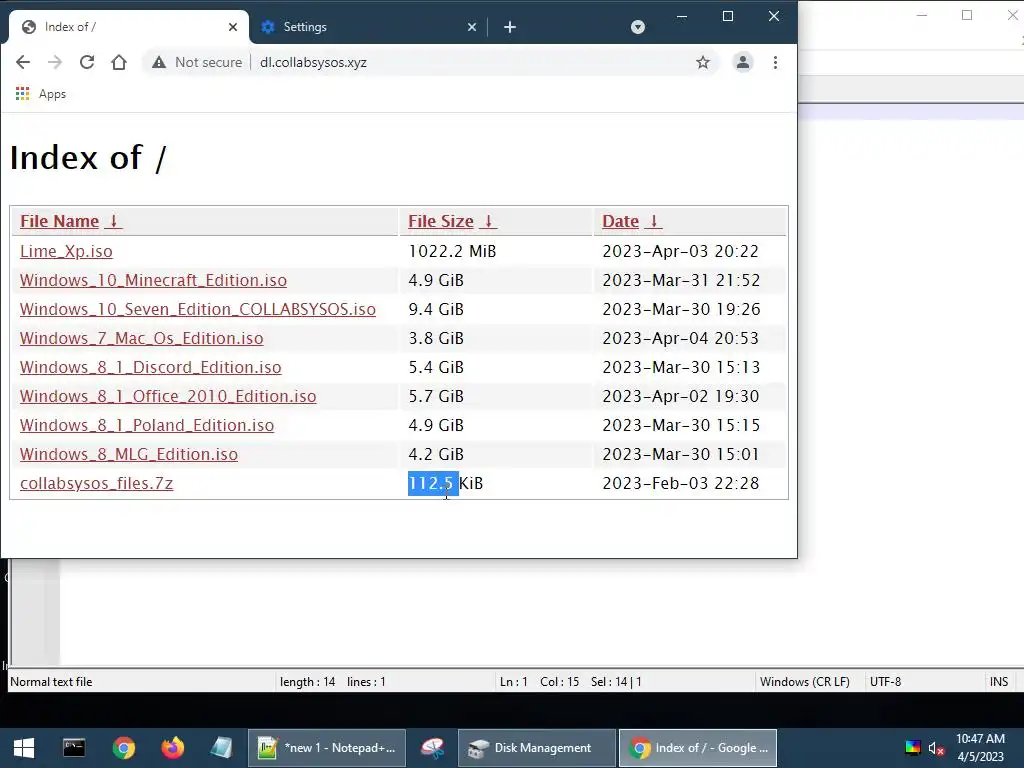Click the 9.4 GiB file size cell
Viewport: 1024px width, 768px height.
[436, 310]
